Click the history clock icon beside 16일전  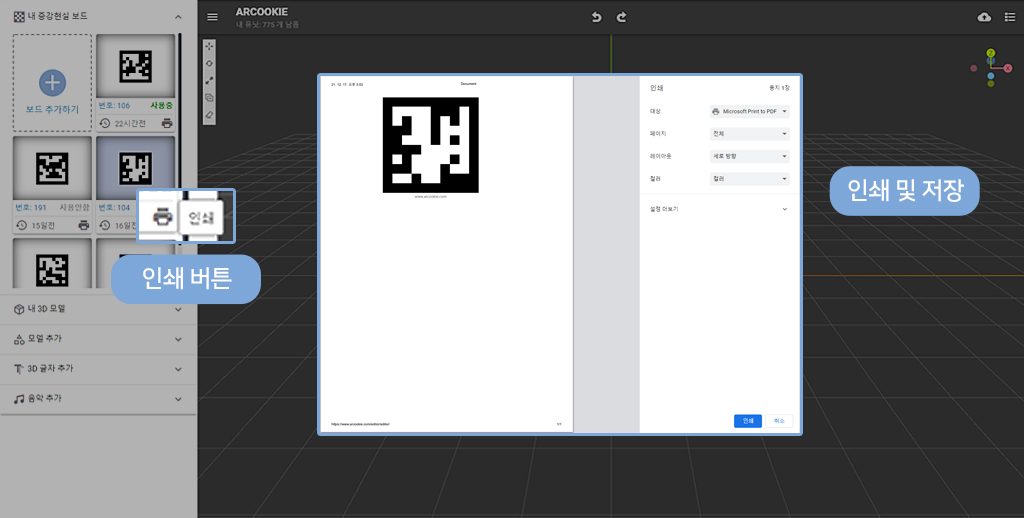pyautogui.click(x=104, y=225)
